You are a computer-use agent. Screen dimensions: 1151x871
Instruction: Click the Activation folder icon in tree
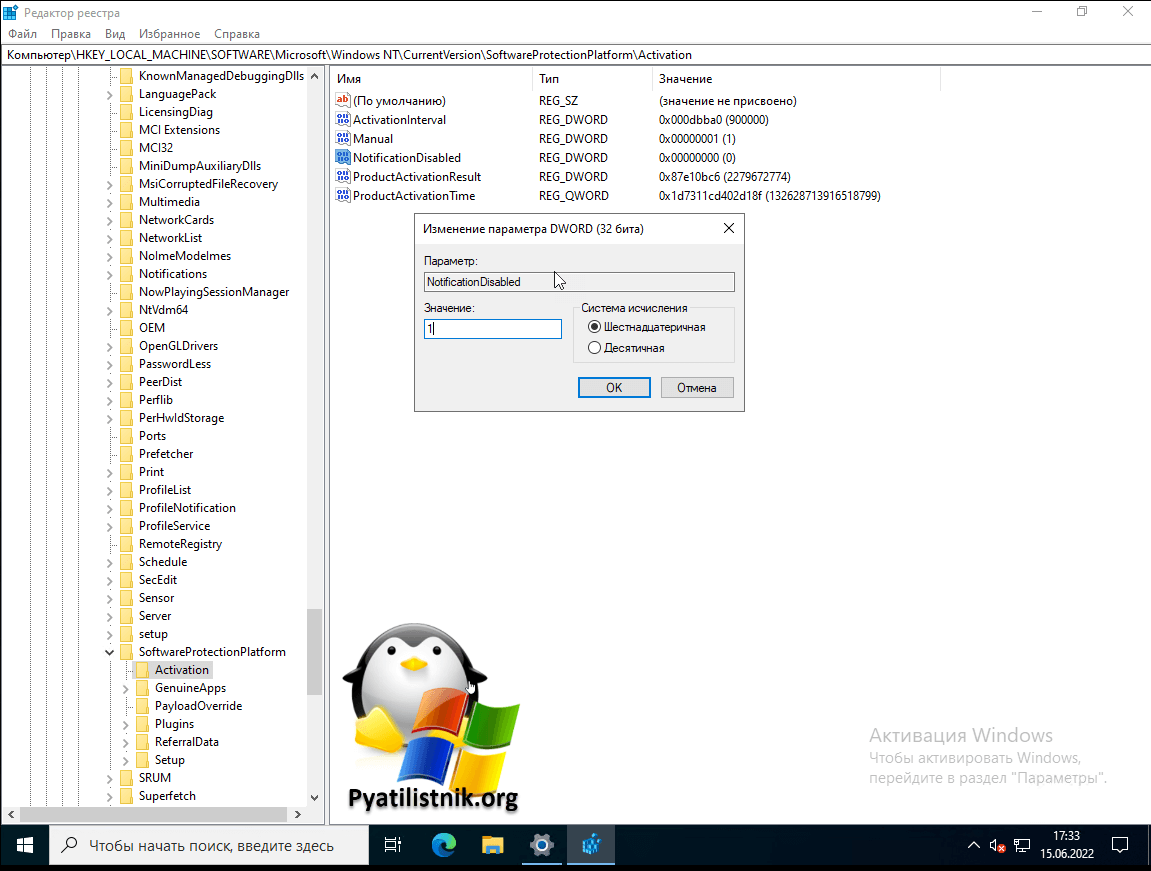(142, 670)
